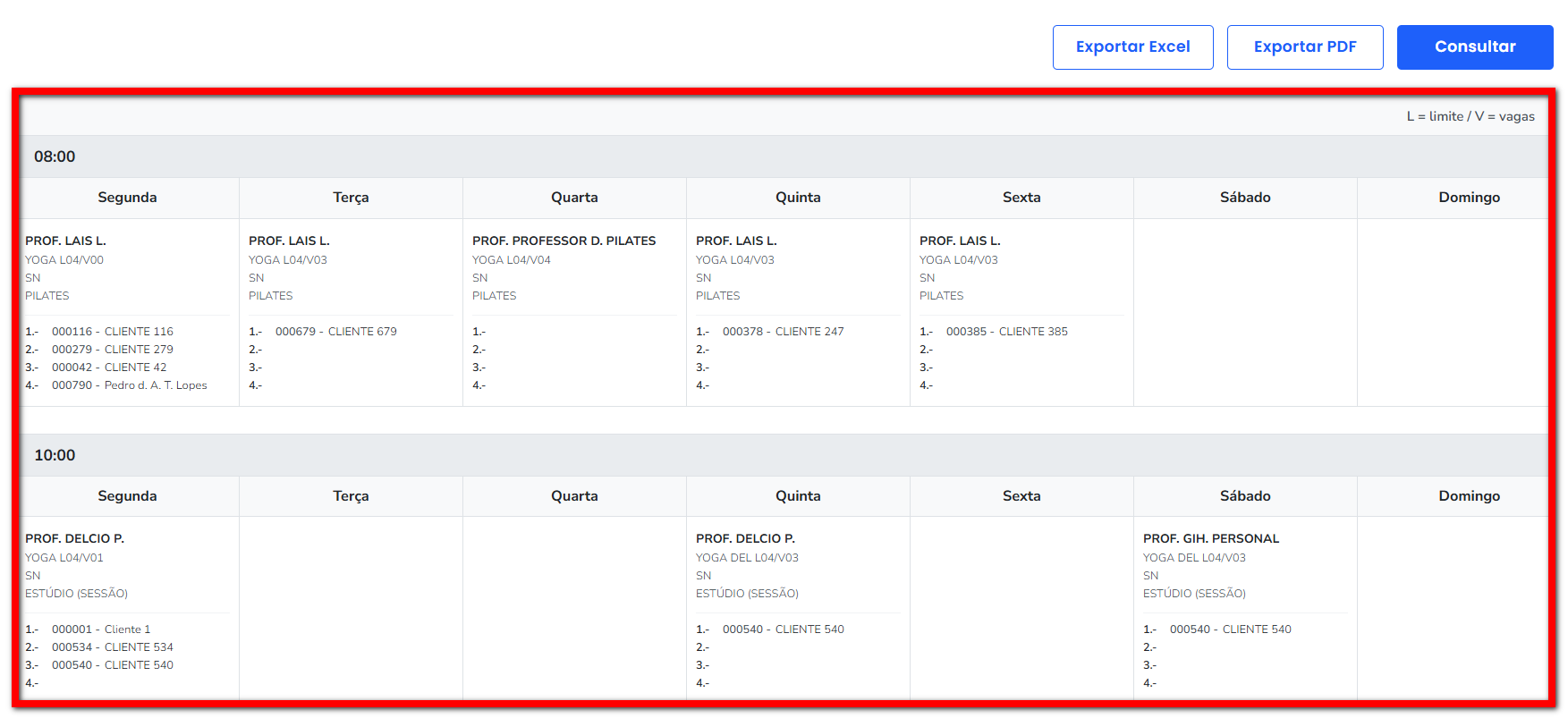Click client 000116 - CLIENTE 116 entry

[112, 332]
